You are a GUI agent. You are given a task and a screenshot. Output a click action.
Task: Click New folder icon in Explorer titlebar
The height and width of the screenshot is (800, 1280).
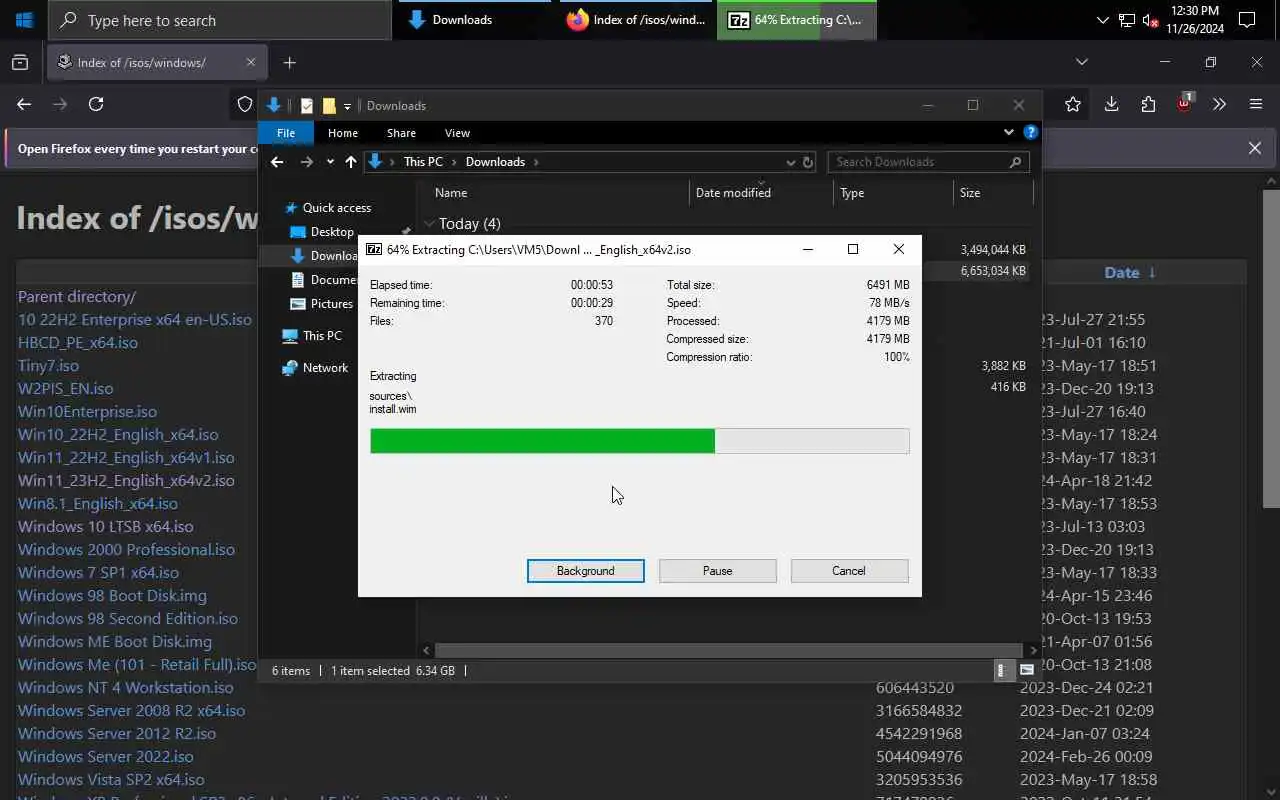[x=329, y=106]
